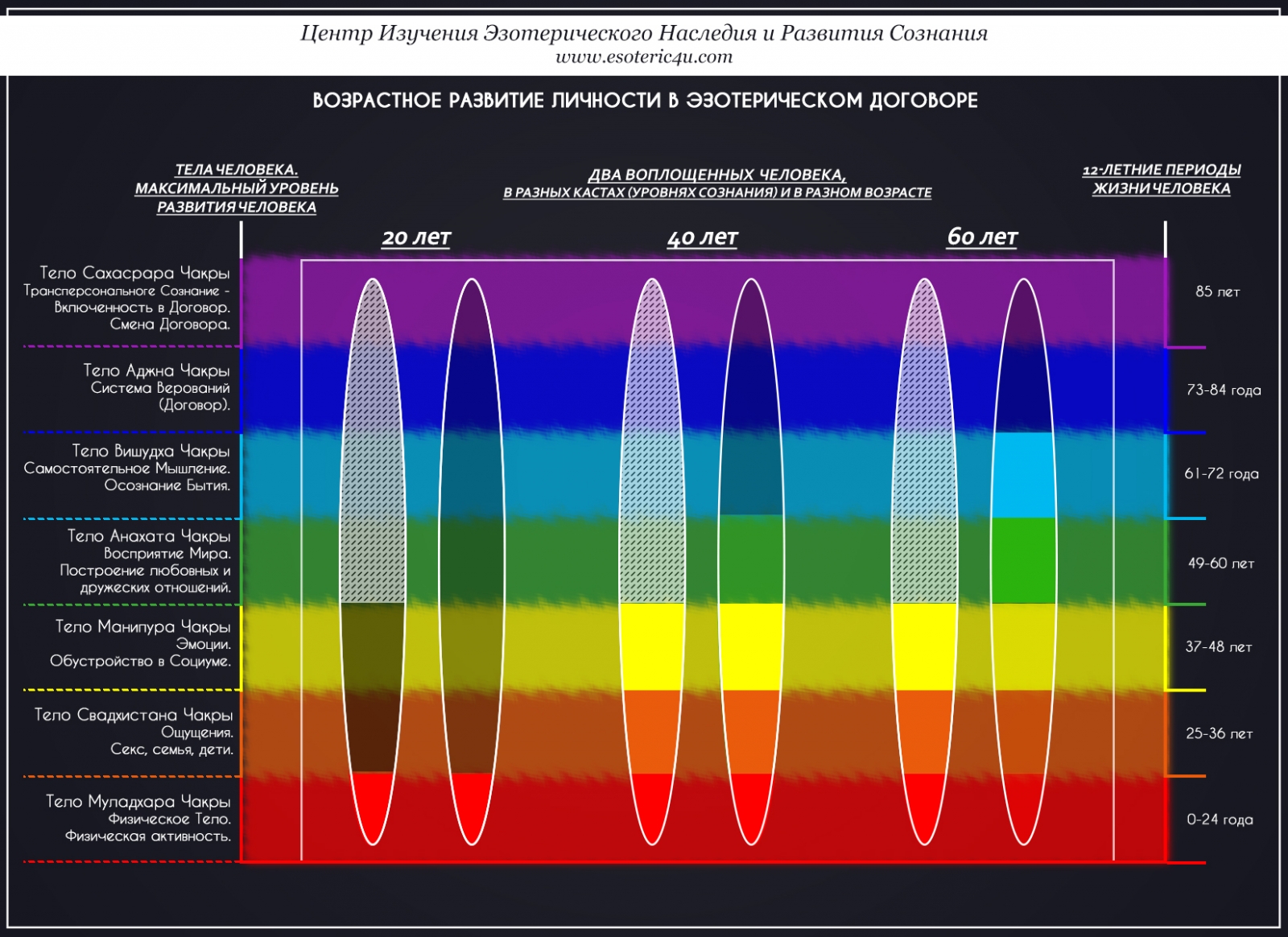Click the bright cyan segment in rightmost ellipse

point(1023,475)
